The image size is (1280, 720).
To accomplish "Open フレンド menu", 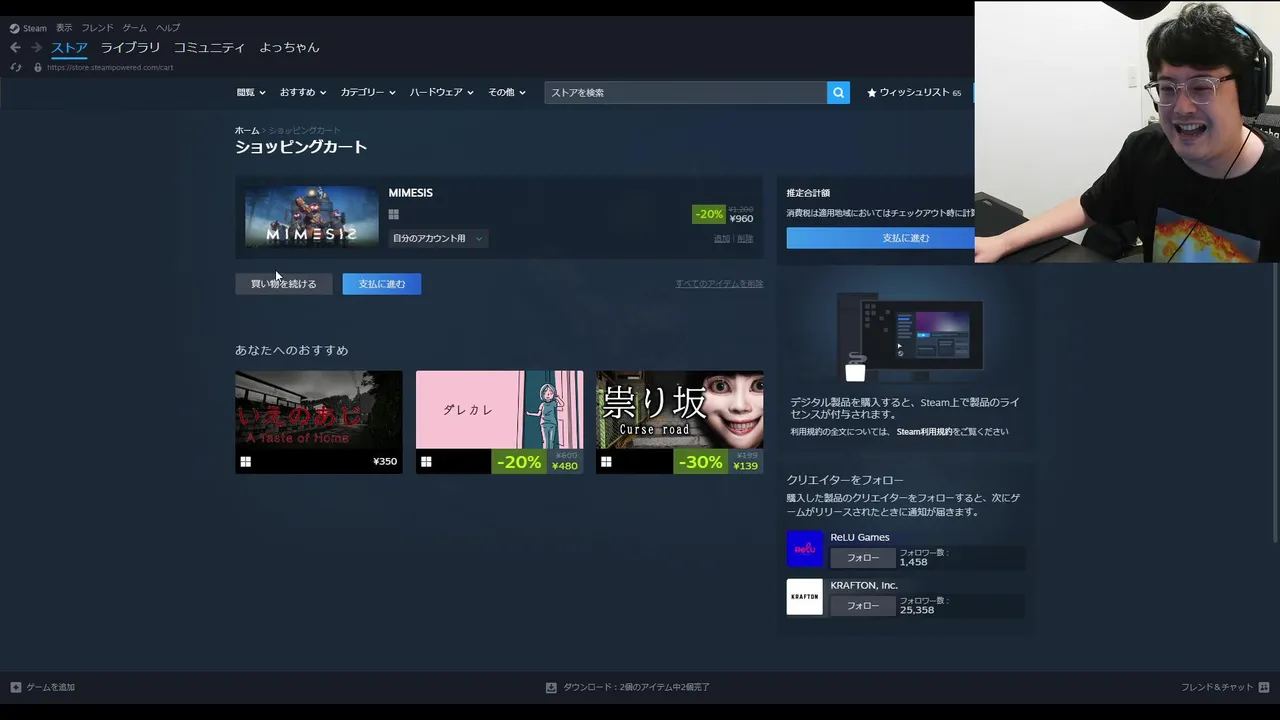I will pos(97,28).
